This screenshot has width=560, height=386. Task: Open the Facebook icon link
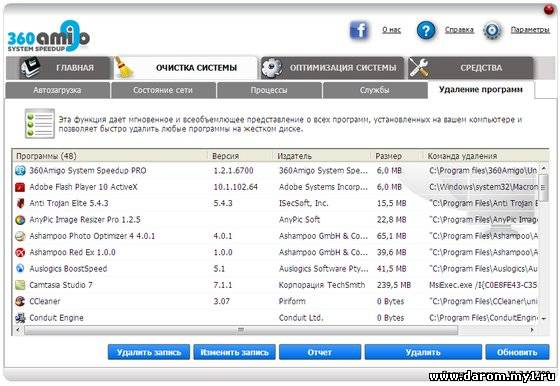359,30
